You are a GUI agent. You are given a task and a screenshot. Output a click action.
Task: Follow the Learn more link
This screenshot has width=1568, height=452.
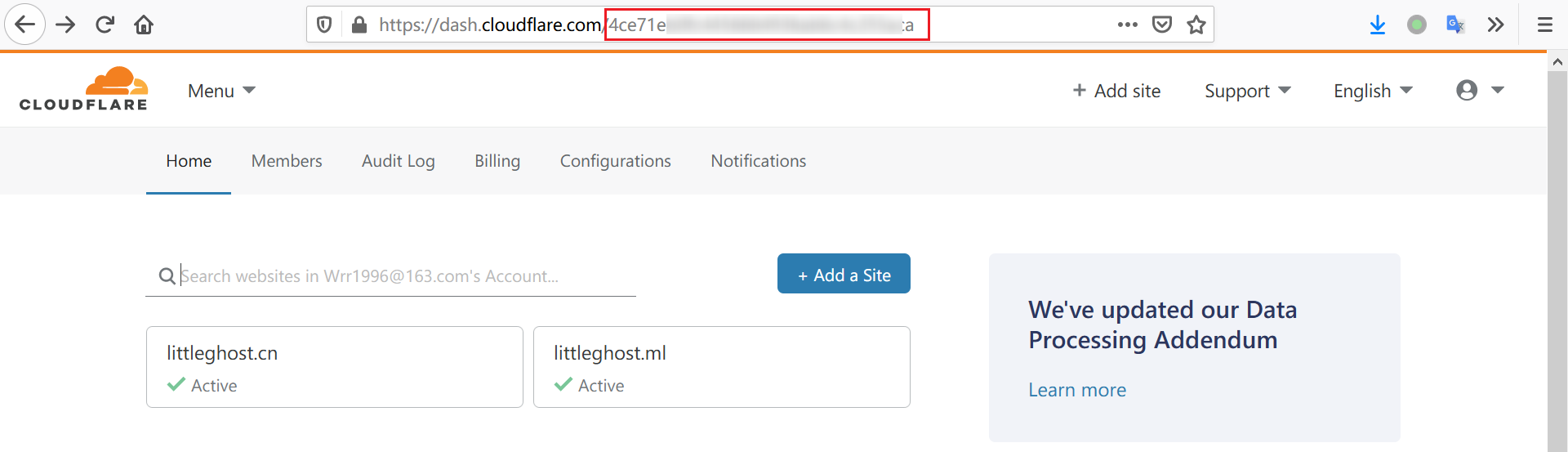pos(1076,390)
